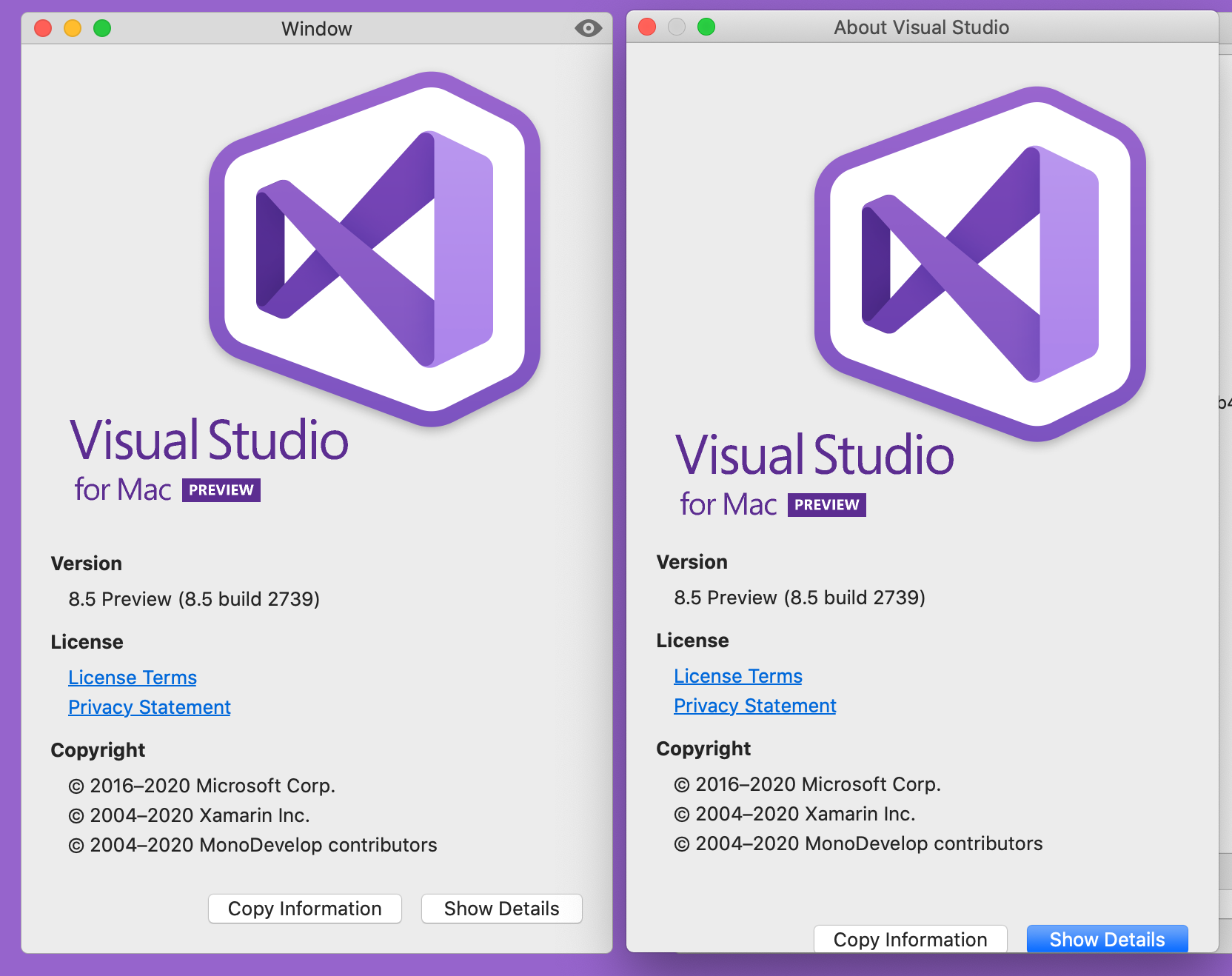
Task: Zoom the About Visual Studio dialog with green button
Action: (x=706, y=27)
